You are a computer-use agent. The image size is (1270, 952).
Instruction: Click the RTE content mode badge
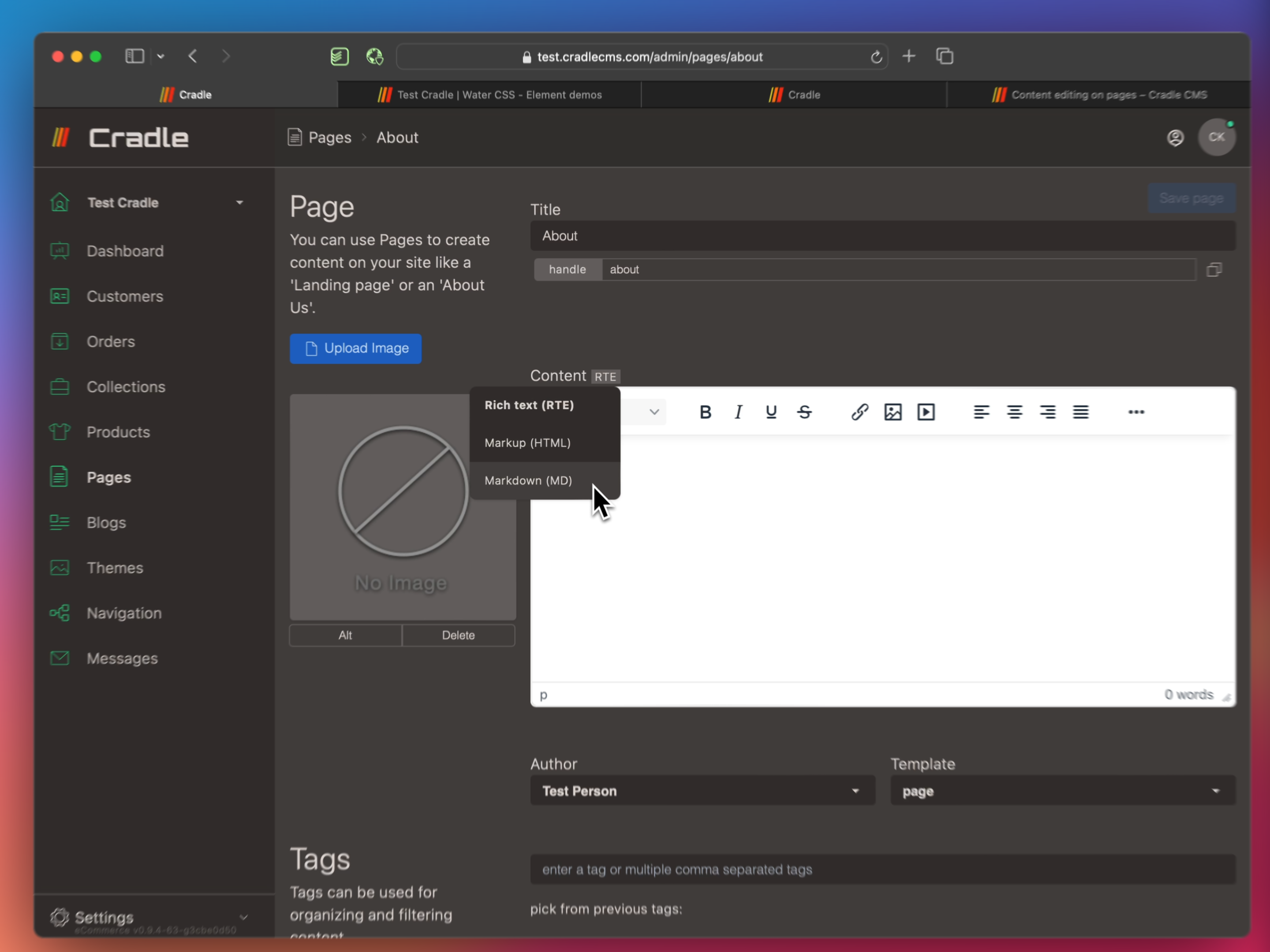[606, 376]
